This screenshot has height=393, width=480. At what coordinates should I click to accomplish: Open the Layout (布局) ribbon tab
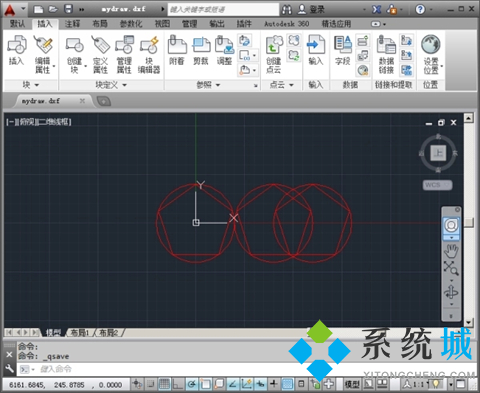[100, 24]
